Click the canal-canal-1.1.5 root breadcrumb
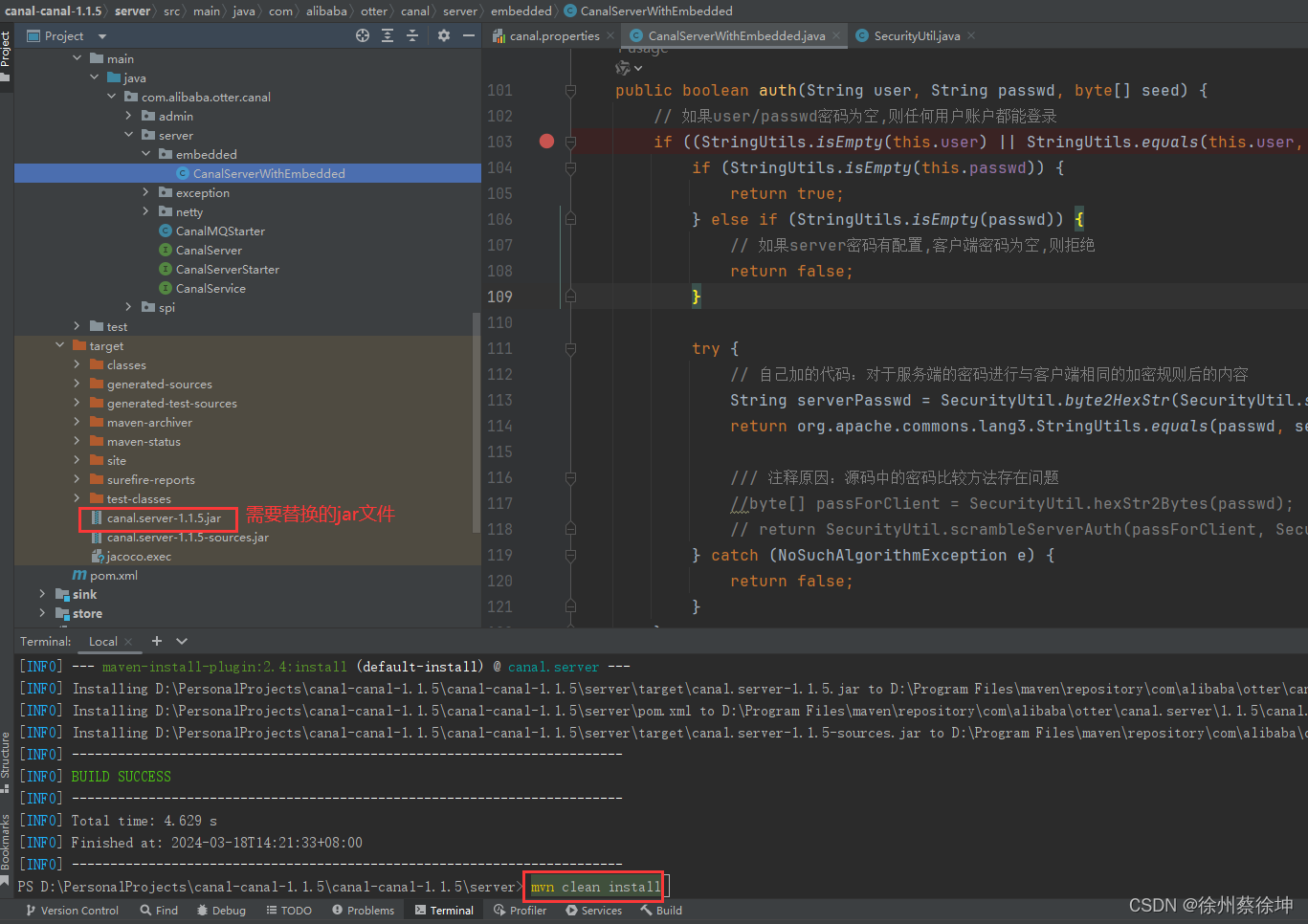1308x924 pixels. (53, 11)
